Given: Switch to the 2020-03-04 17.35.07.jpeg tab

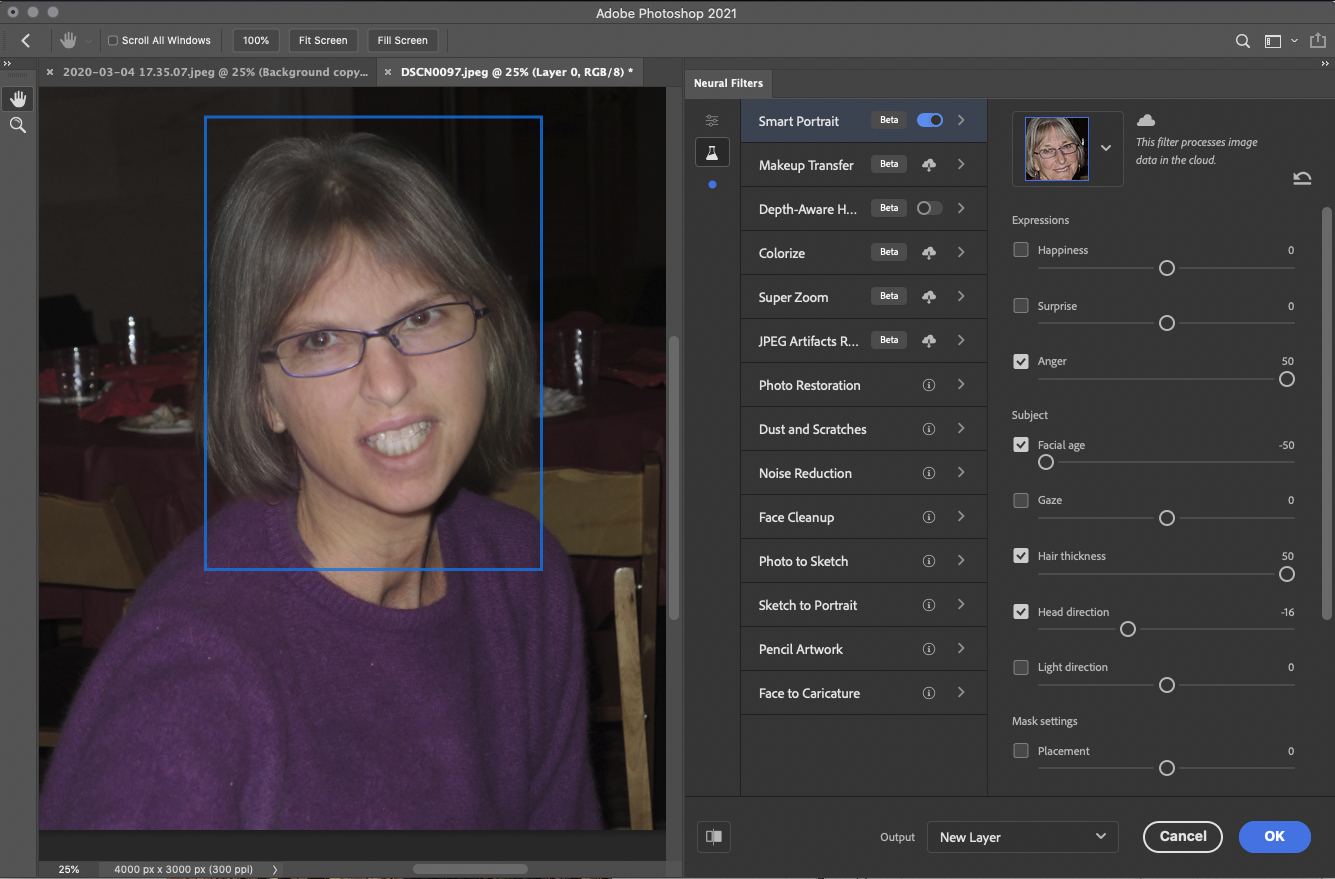Looking at the screenshot, I should (214, 72).
